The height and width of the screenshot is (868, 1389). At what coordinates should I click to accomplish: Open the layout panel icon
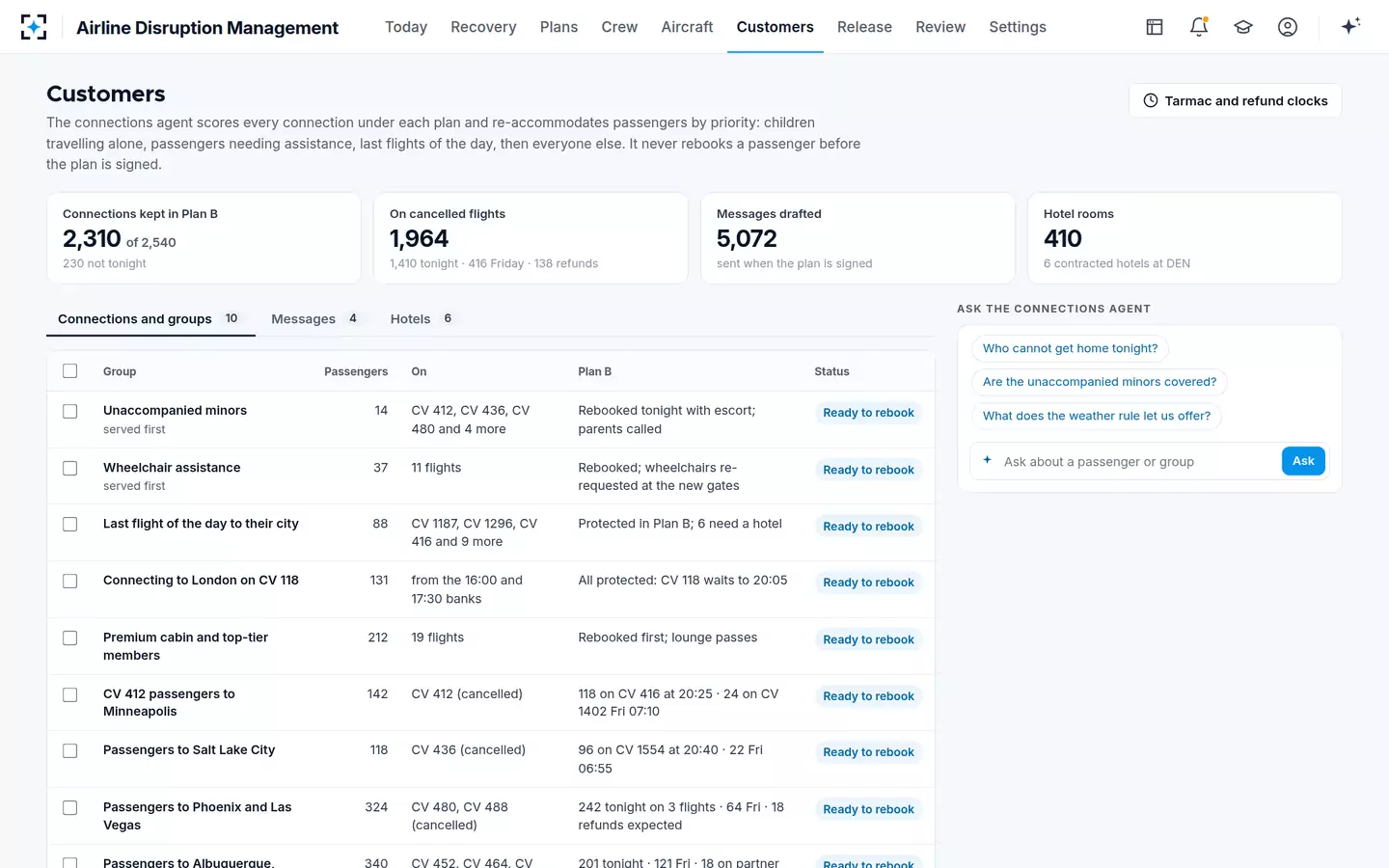click(x=1155, y=27)
